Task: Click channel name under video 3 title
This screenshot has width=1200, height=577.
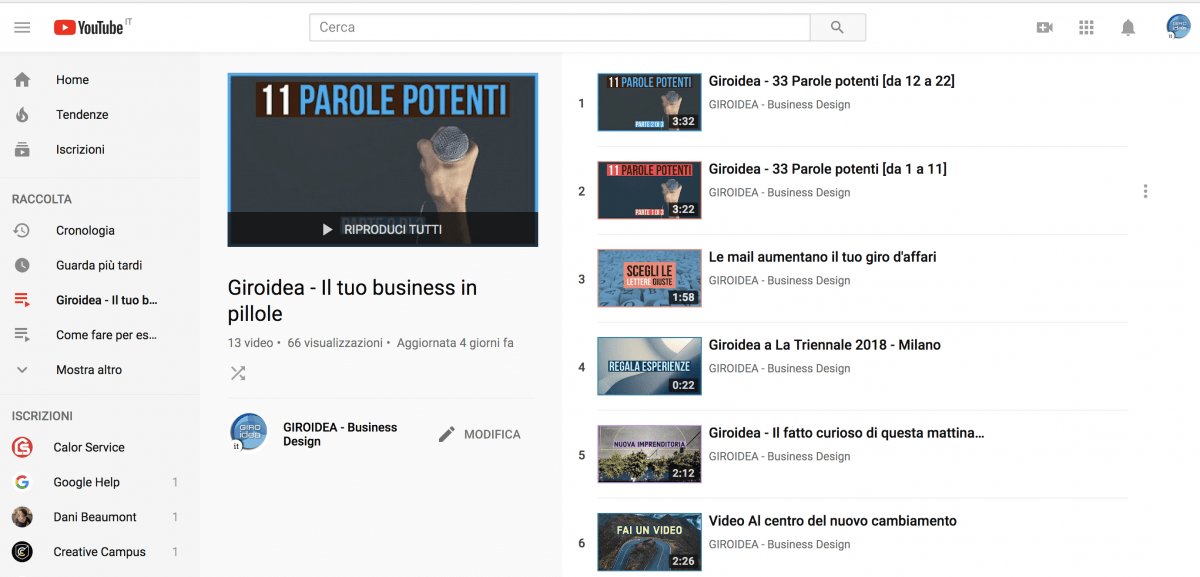Action: click(779, 280)
